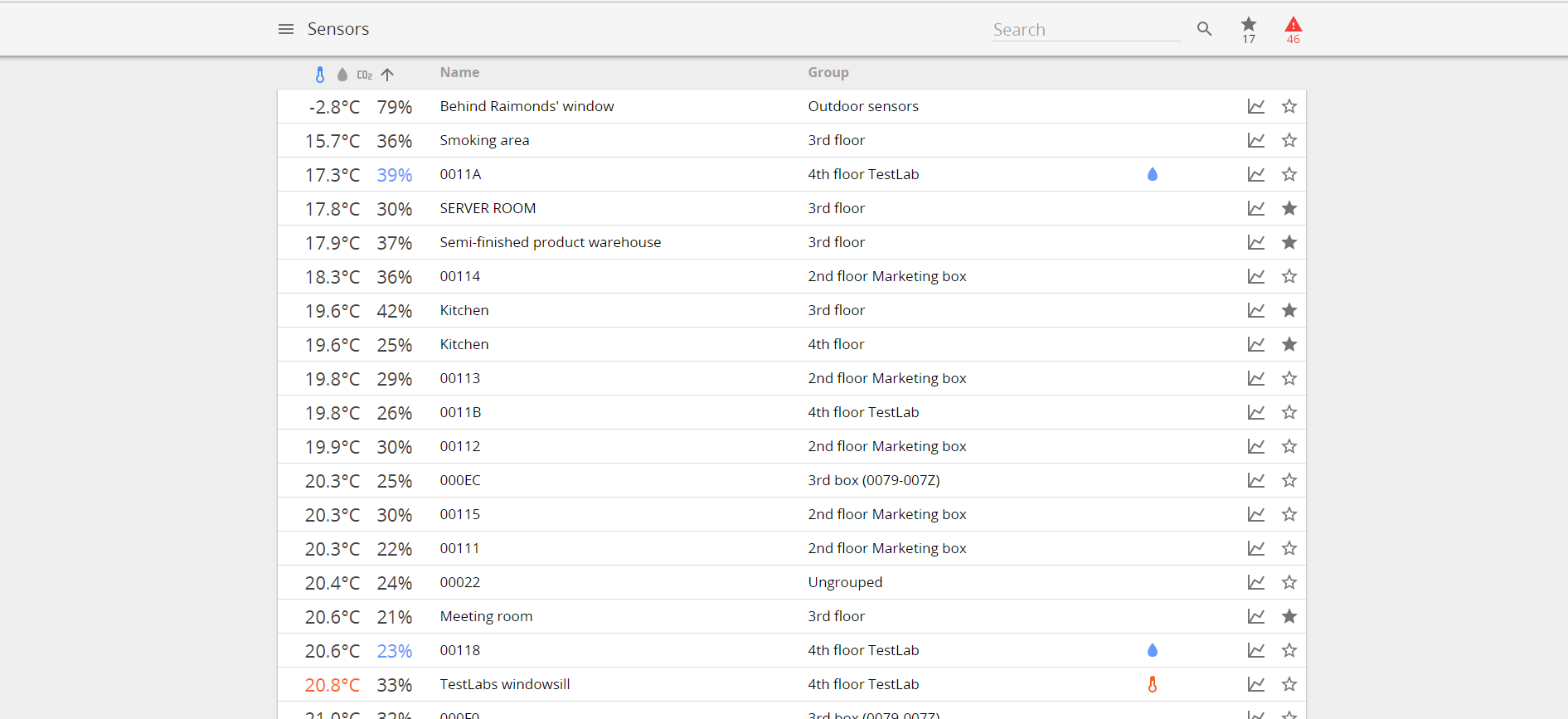Click the Name column header
Screen dimensions: 1568x719
[460, 73]
